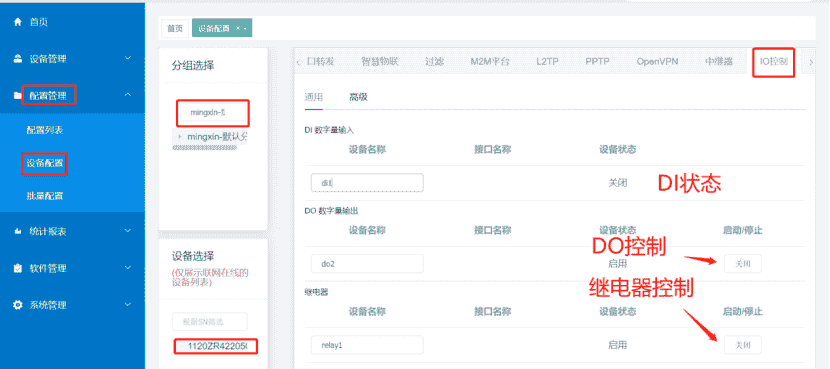Open 批量配置 in the sidebar
The height and width of the screenshot is (369, 830).
point(44,196)
